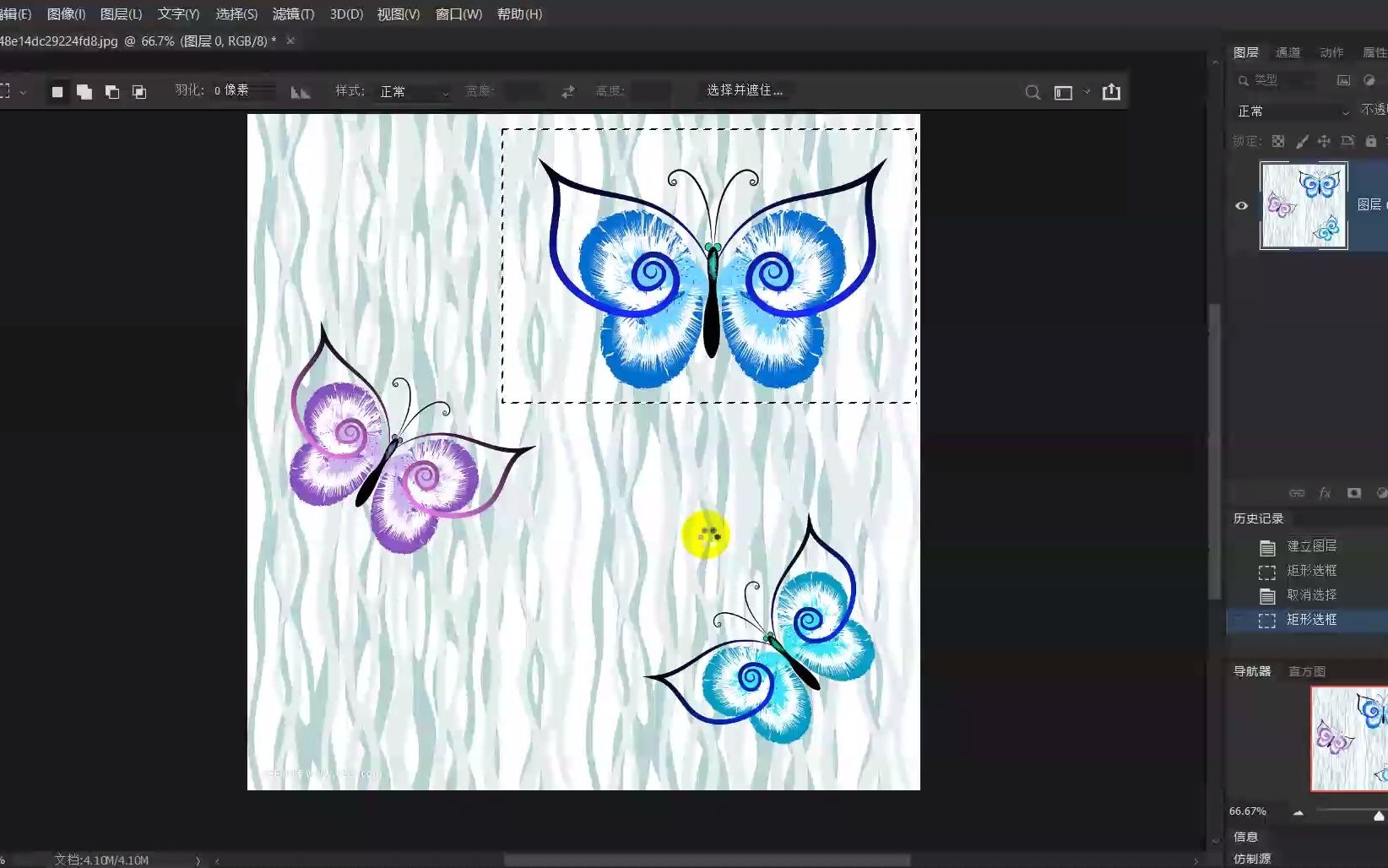The height and width of the screenshot is (868, 1388).
Task: Open the search magnifier icon in options bar
Action: coord(1033,92)
